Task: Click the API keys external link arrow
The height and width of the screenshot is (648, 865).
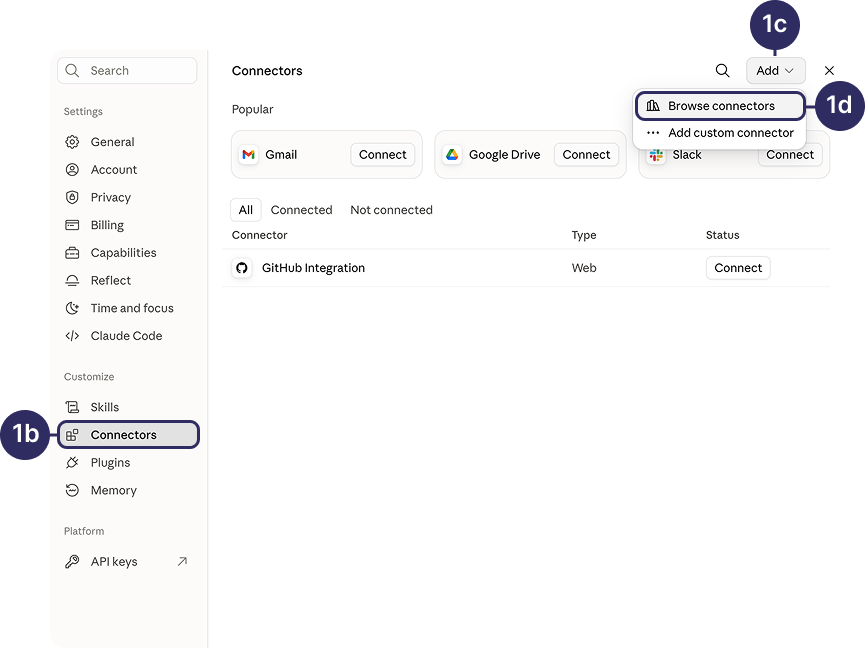Action: point(182,561)
